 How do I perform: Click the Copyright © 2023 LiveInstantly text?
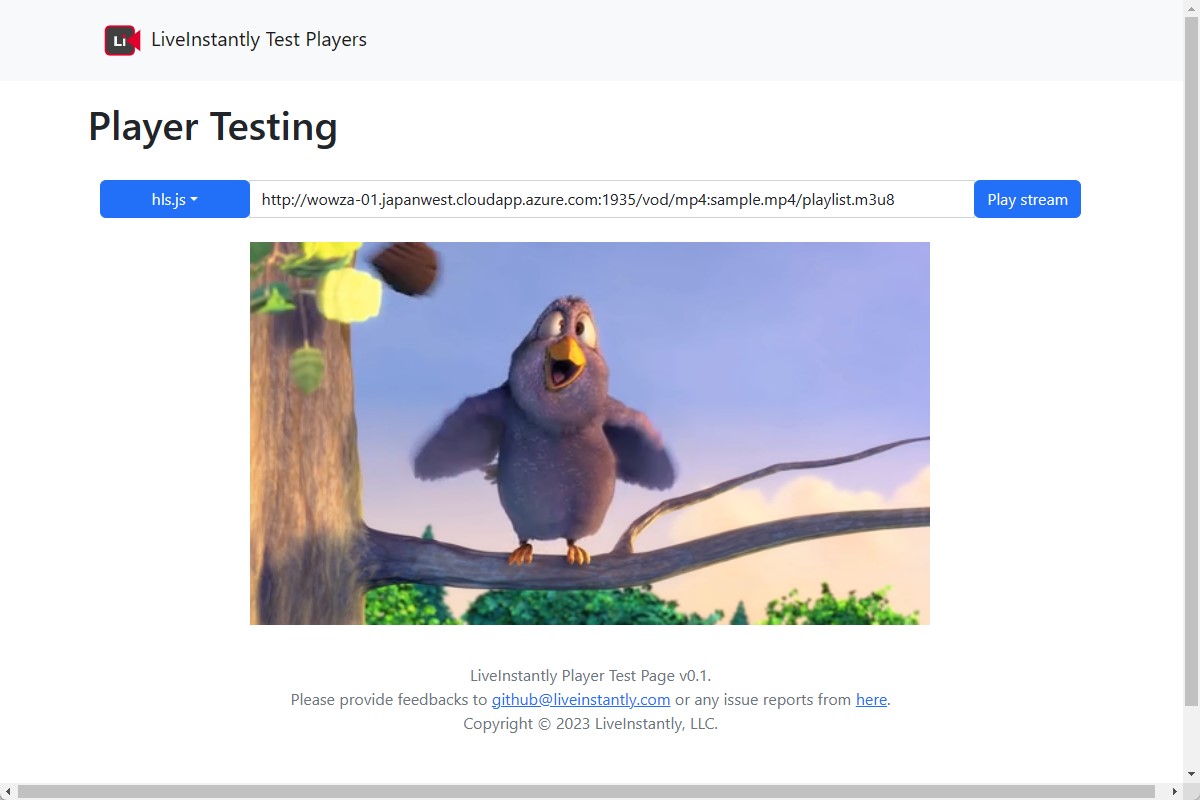click(x=590, y=724)
